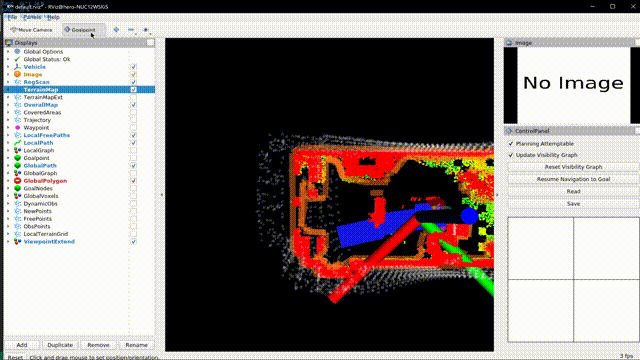
Task: Click the GlobalVoxels marker array icon
Action: (17, 196)
